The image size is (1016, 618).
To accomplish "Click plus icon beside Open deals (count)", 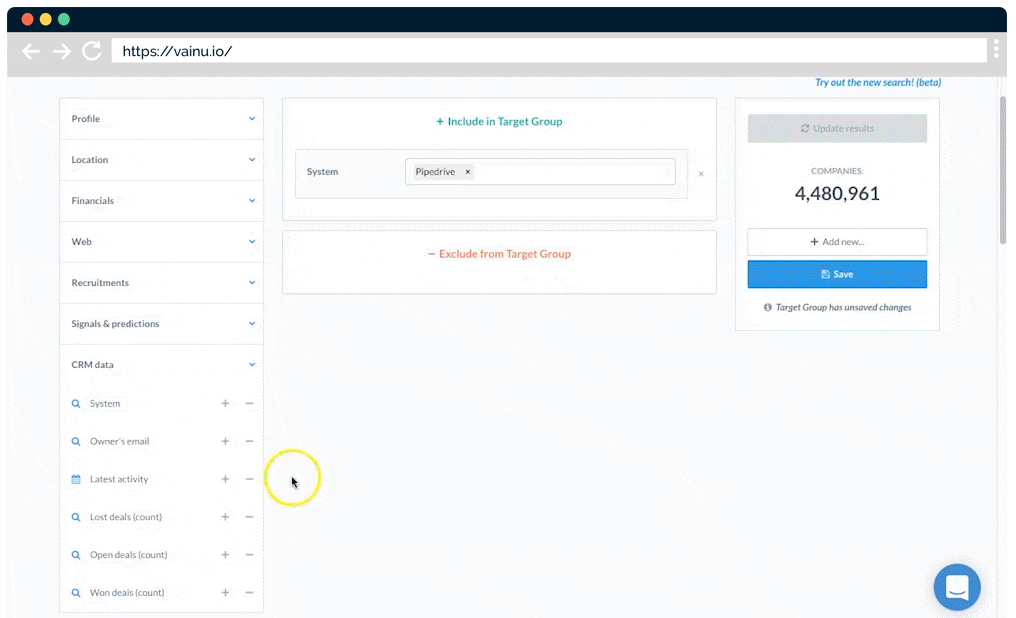I will pos(225,555).
